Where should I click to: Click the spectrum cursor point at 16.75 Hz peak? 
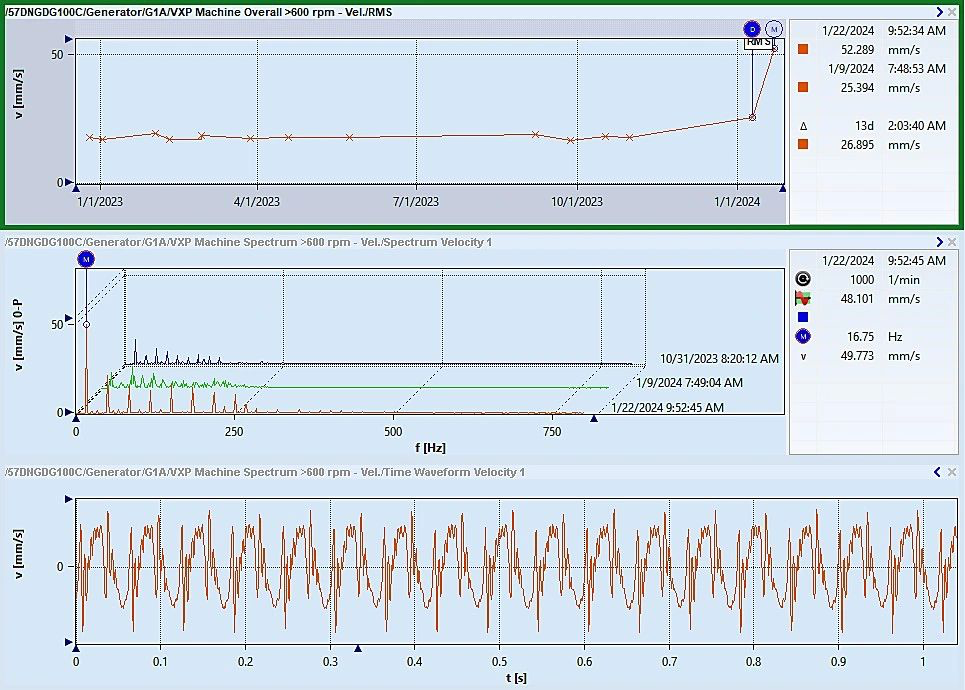point(87,324)
